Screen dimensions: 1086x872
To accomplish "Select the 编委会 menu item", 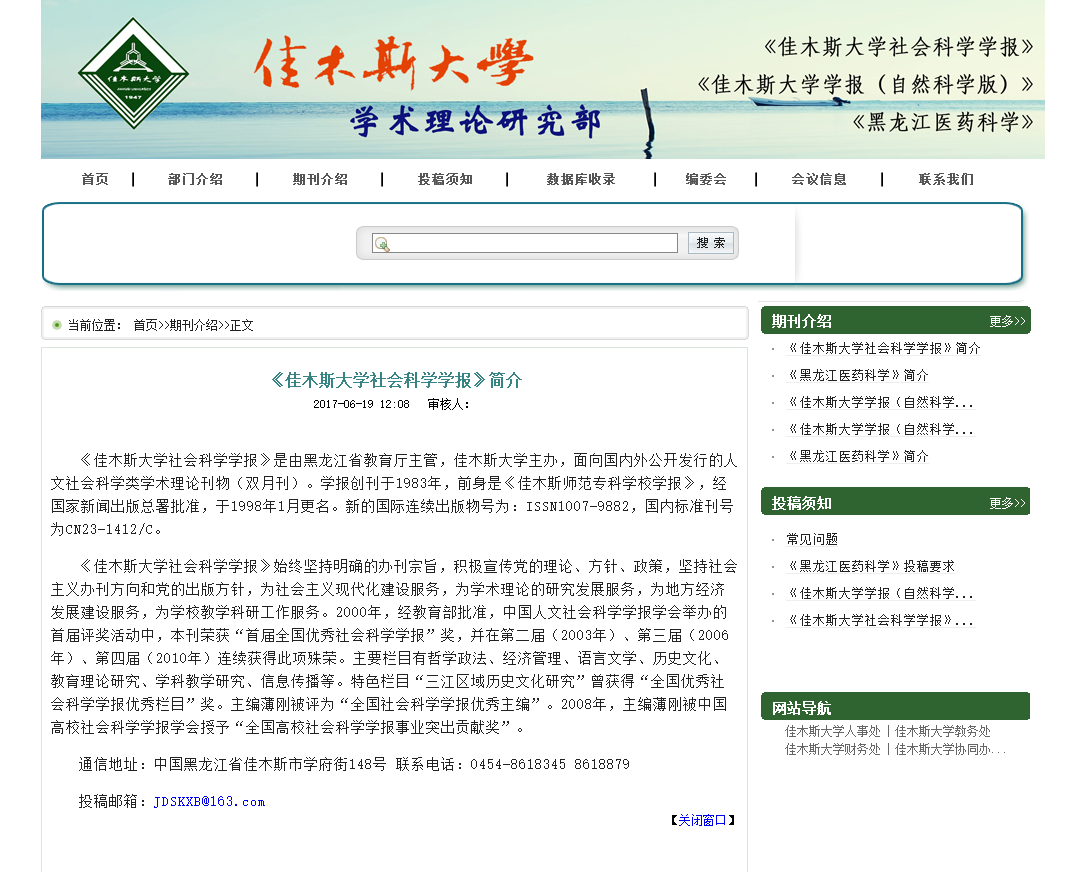I will (706, 179).
